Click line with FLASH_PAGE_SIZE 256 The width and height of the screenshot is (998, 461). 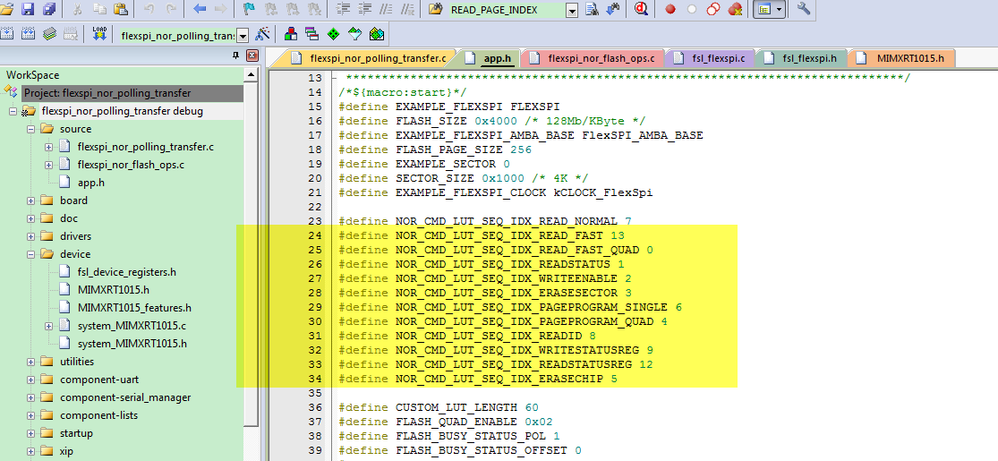coord(435,150)
